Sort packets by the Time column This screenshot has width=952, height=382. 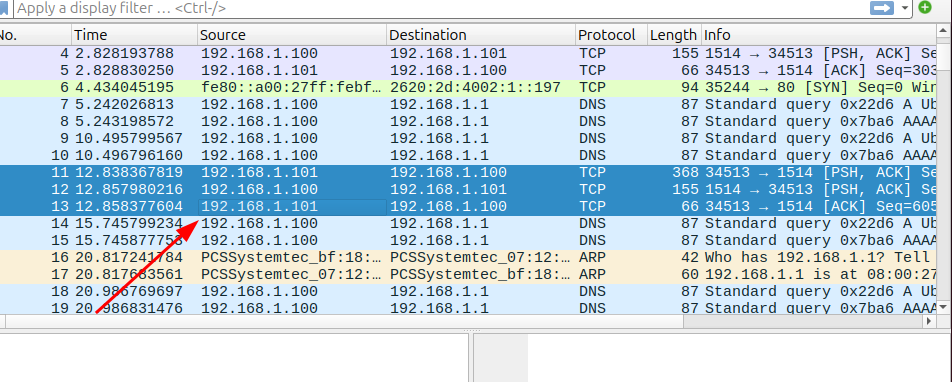pos(135,35)
